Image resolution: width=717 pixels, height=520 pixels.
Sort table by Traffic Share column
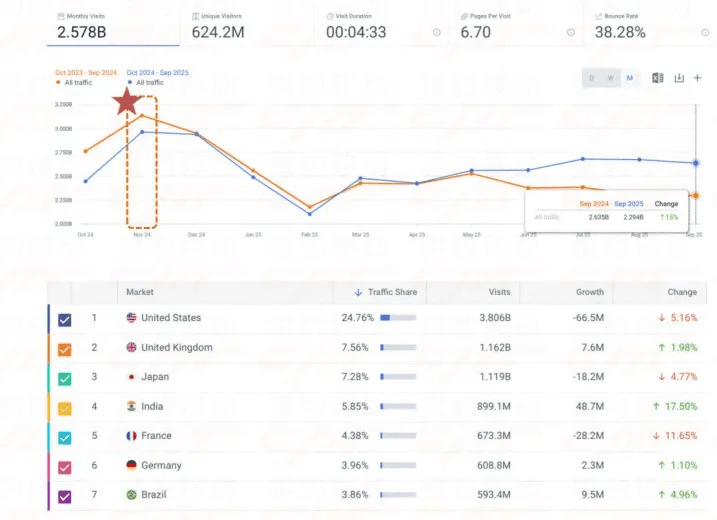[x=390, y=292]
